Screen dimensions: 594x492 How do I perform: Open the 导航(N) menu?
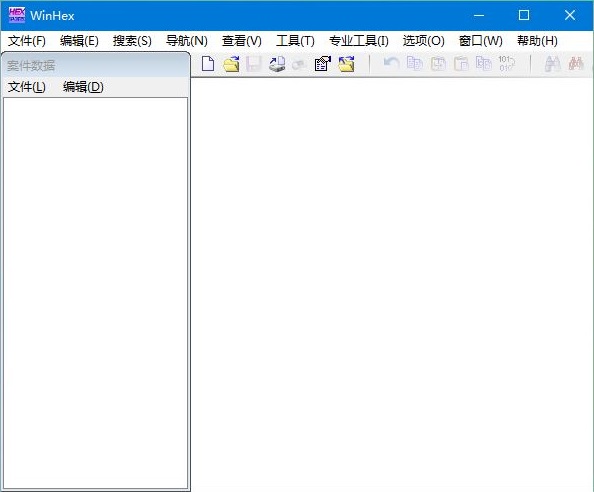[x=187, y=41]
